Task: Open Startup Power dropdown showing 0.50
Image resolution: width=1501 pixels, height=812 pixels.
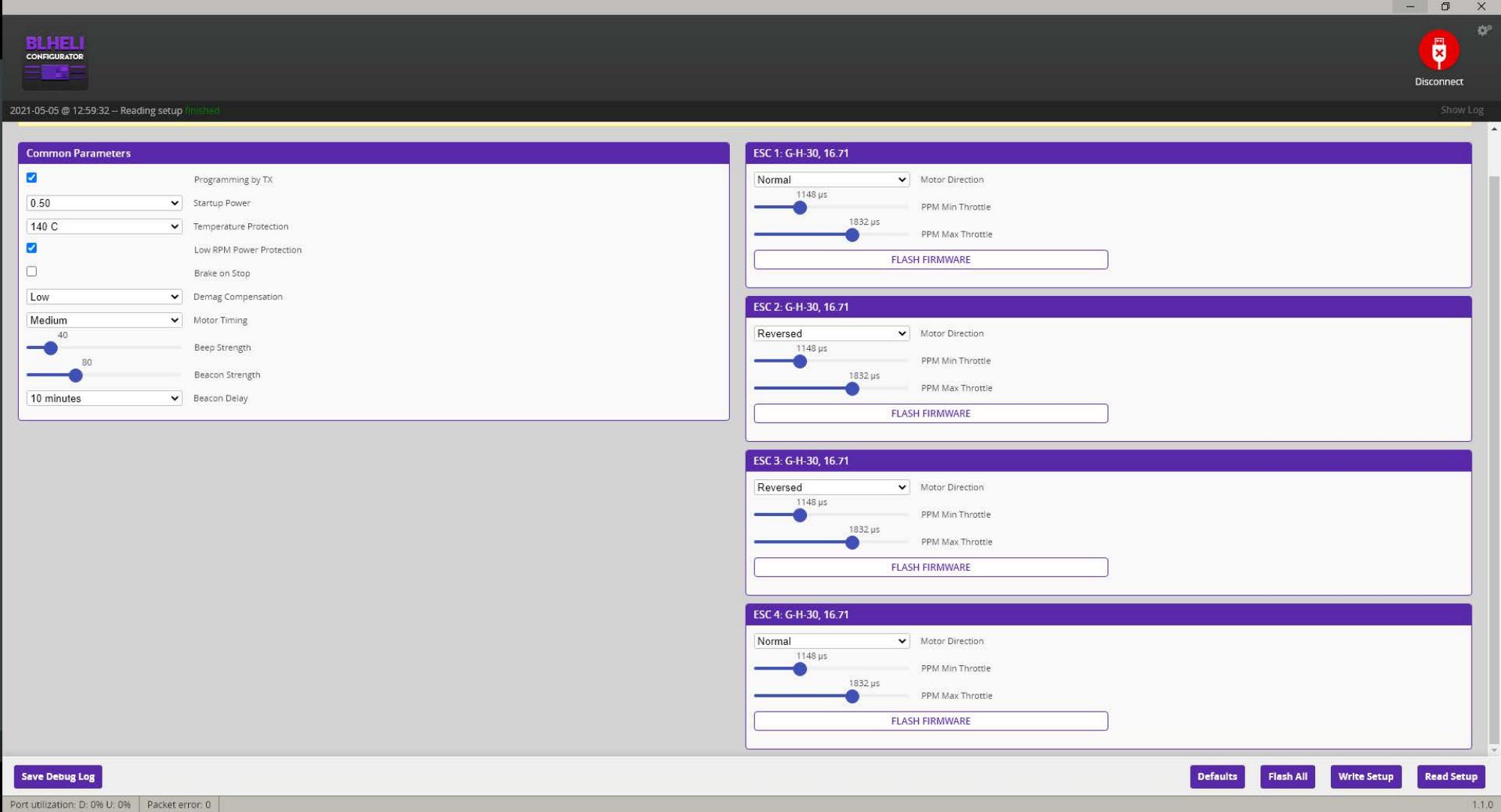Action: (x=104, y=203)
